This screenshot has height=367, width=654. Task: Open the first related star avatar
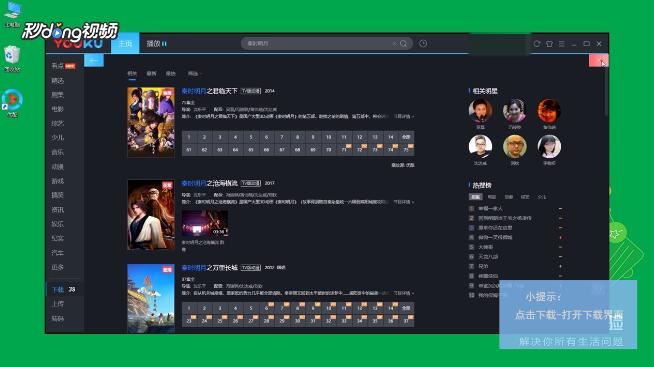(480, 111)
